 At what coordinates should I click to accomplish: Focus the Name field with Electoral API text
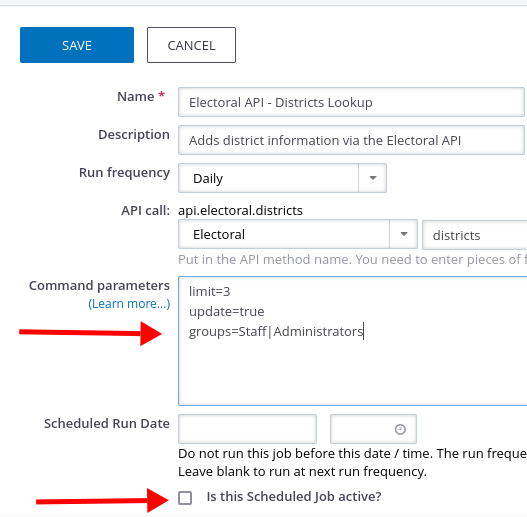(x=351, y=102)
